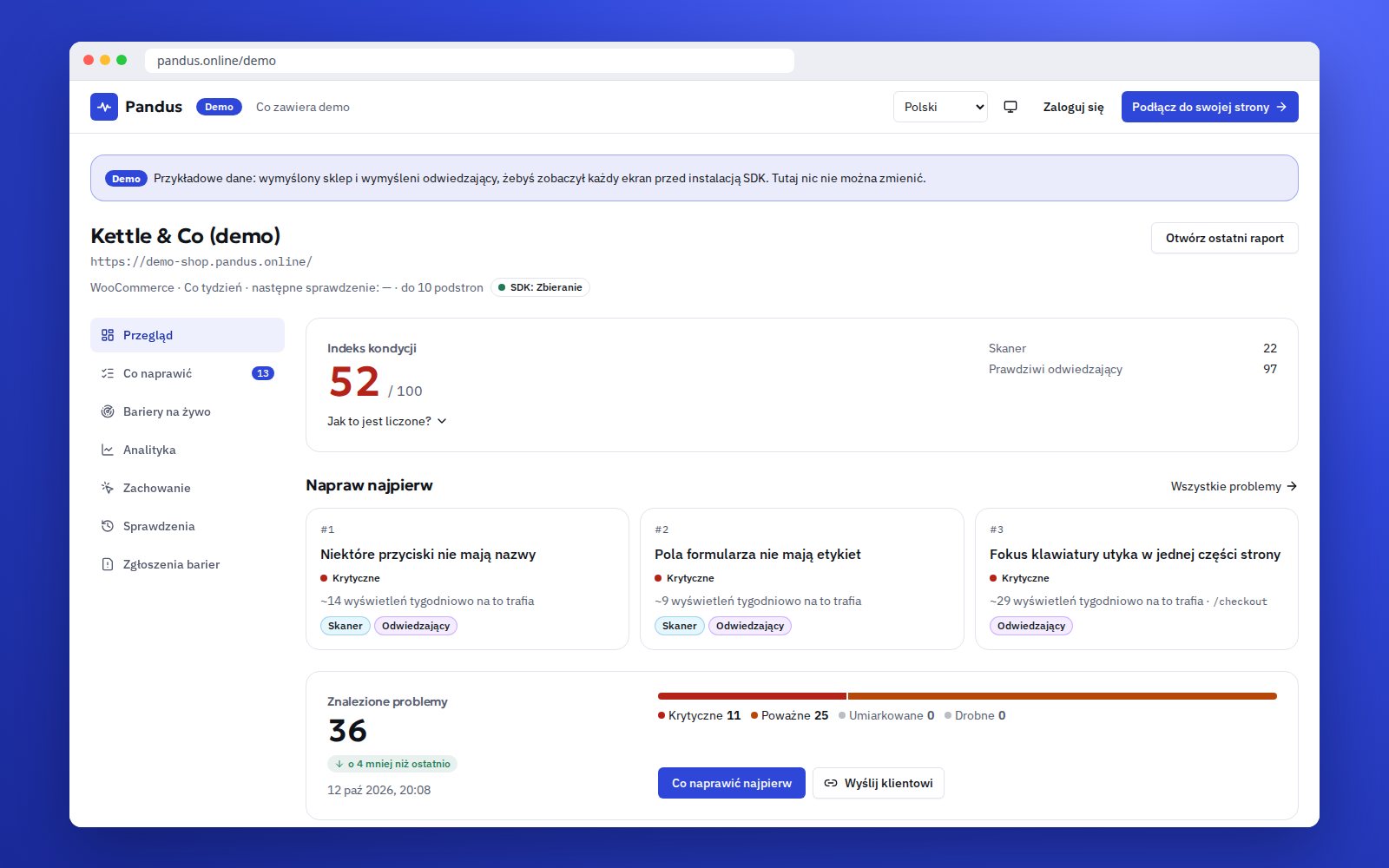1389x868 pixels.
Task: Click the o 4 mniej niż ostatnio badge
Action: (392, 764)
